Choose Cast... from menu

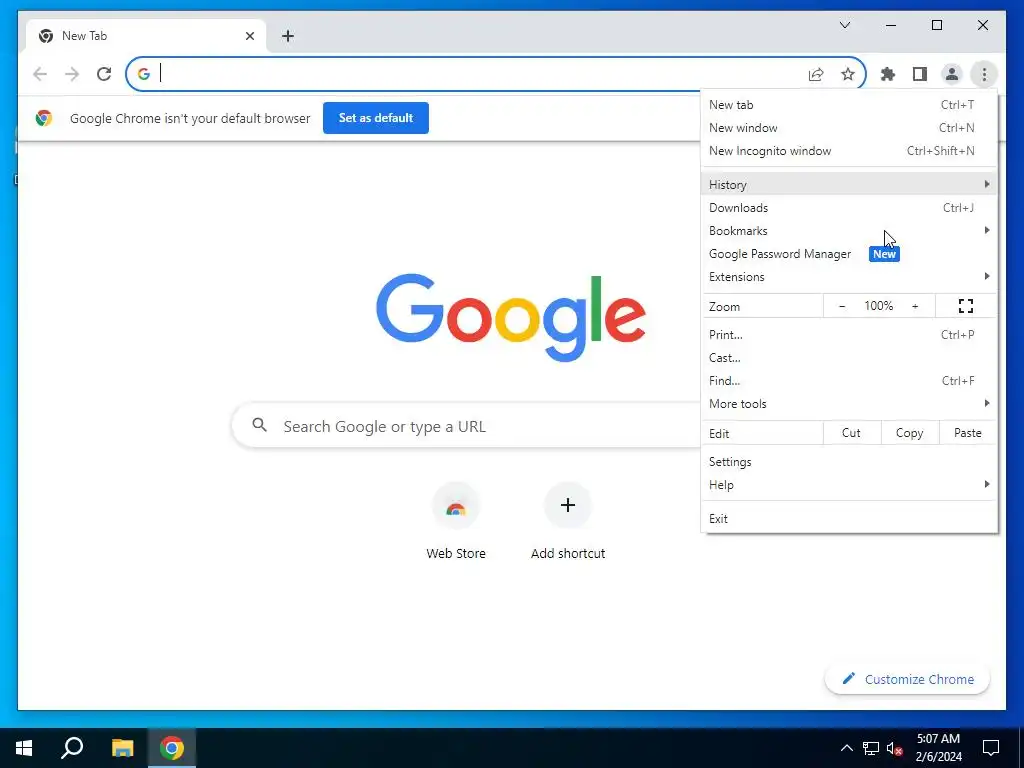849,358
